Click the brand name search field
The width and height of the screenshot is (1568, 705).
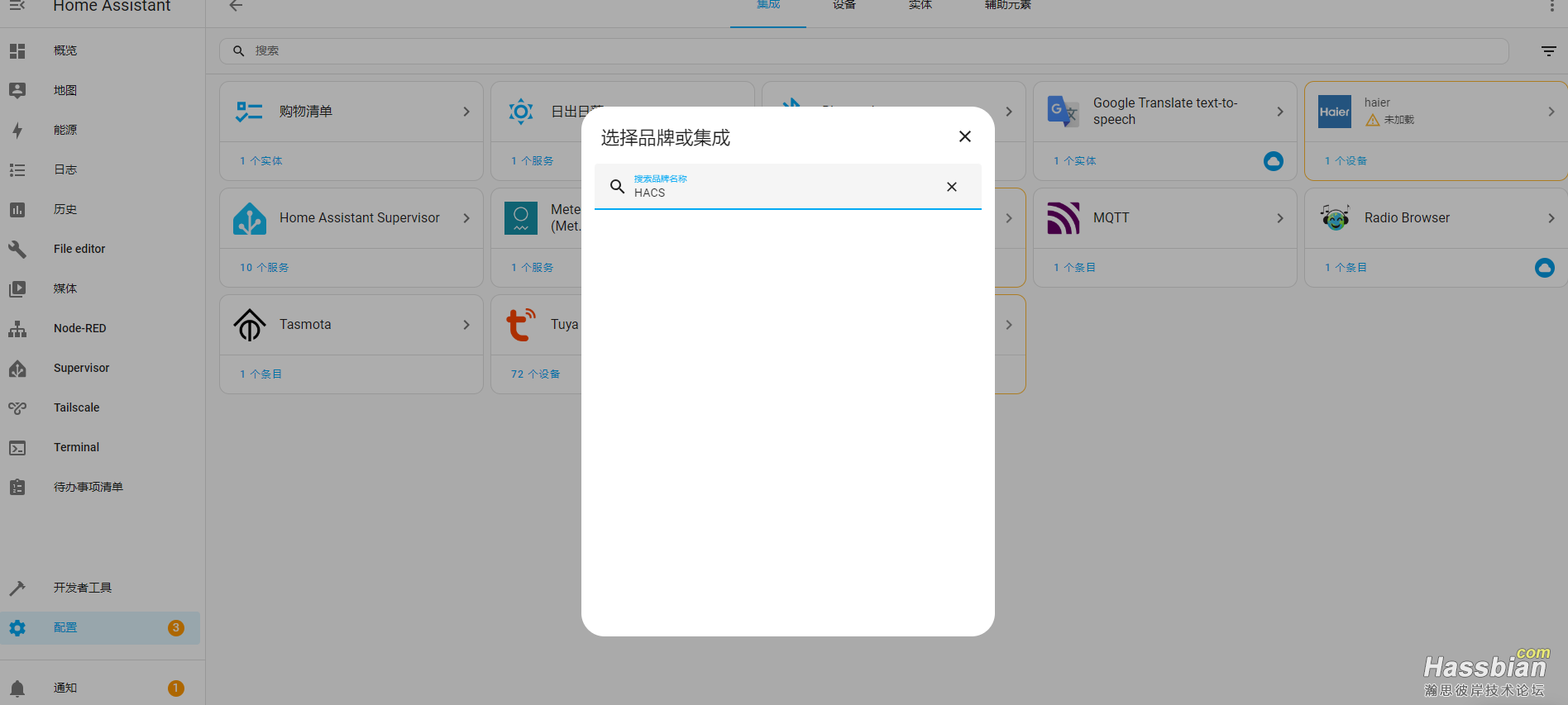pos(787,186)
